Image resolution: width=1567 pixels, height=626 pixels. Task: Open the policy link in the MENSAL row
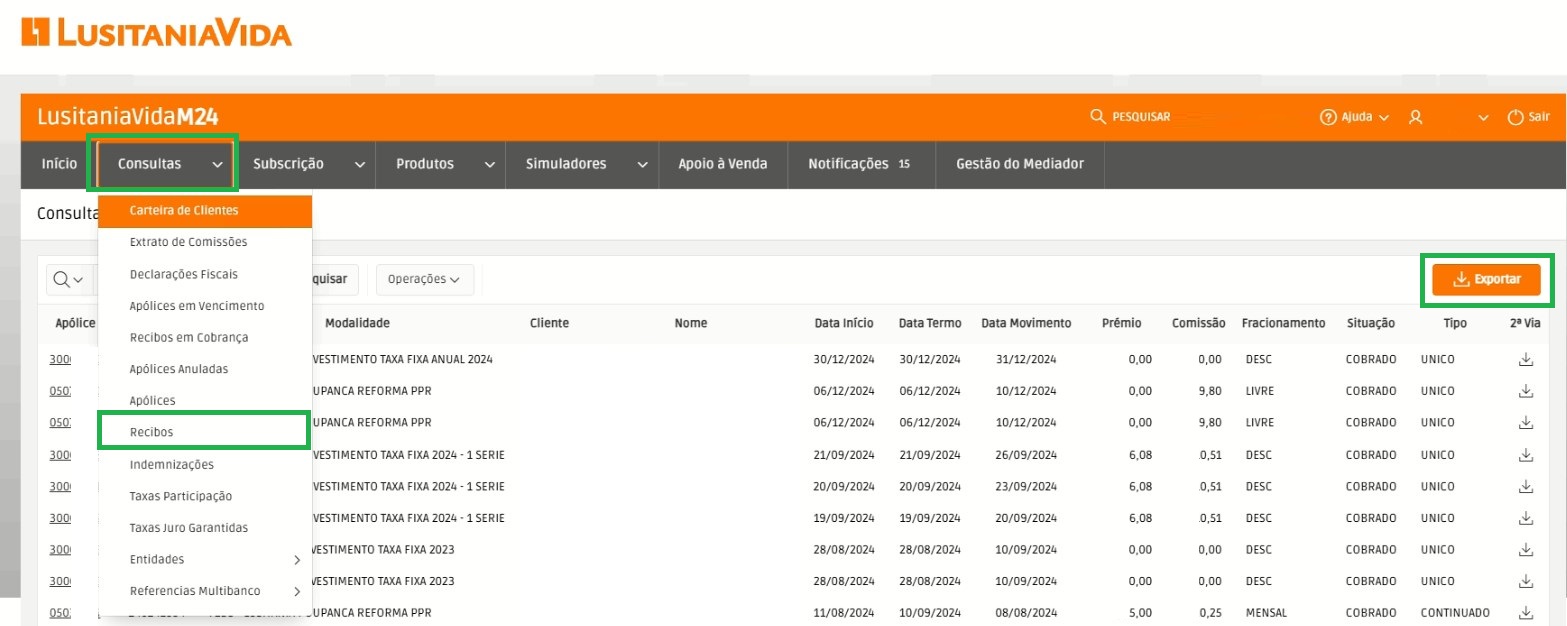[60, 612]
